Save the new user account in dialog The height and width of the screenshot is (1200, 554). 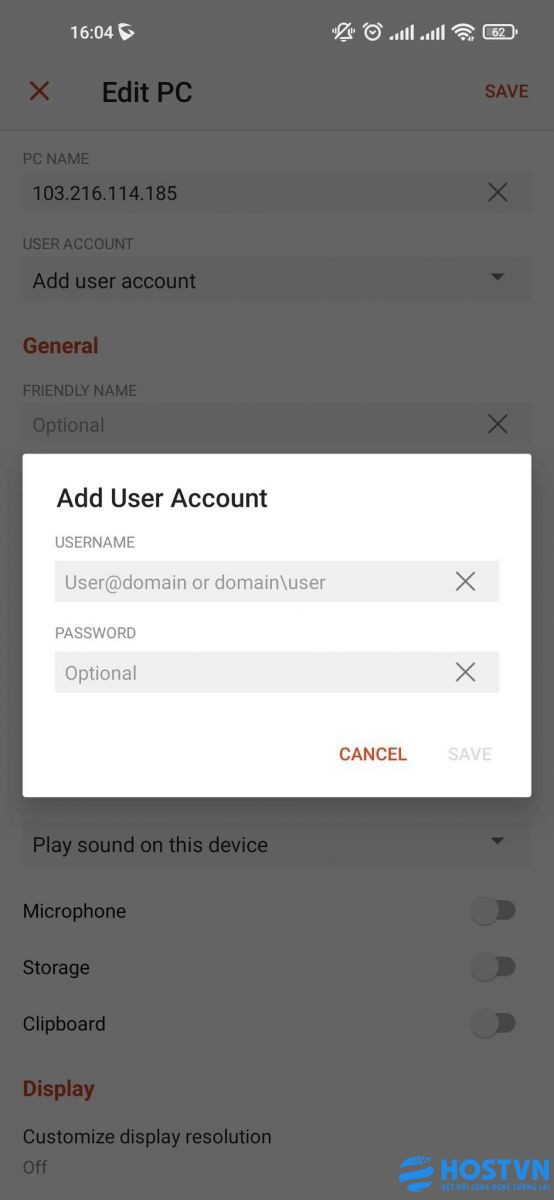pos(470,754)
